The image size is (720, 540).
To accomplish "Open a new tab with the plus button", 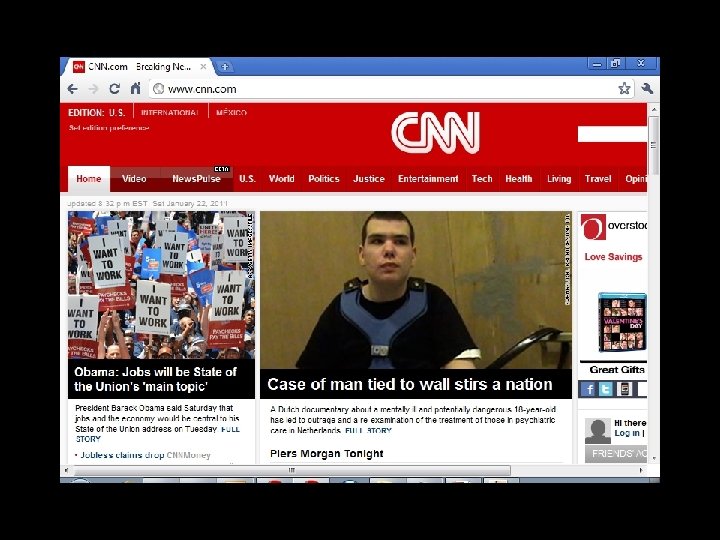I will pyautogui.click(x=225, y=67).
